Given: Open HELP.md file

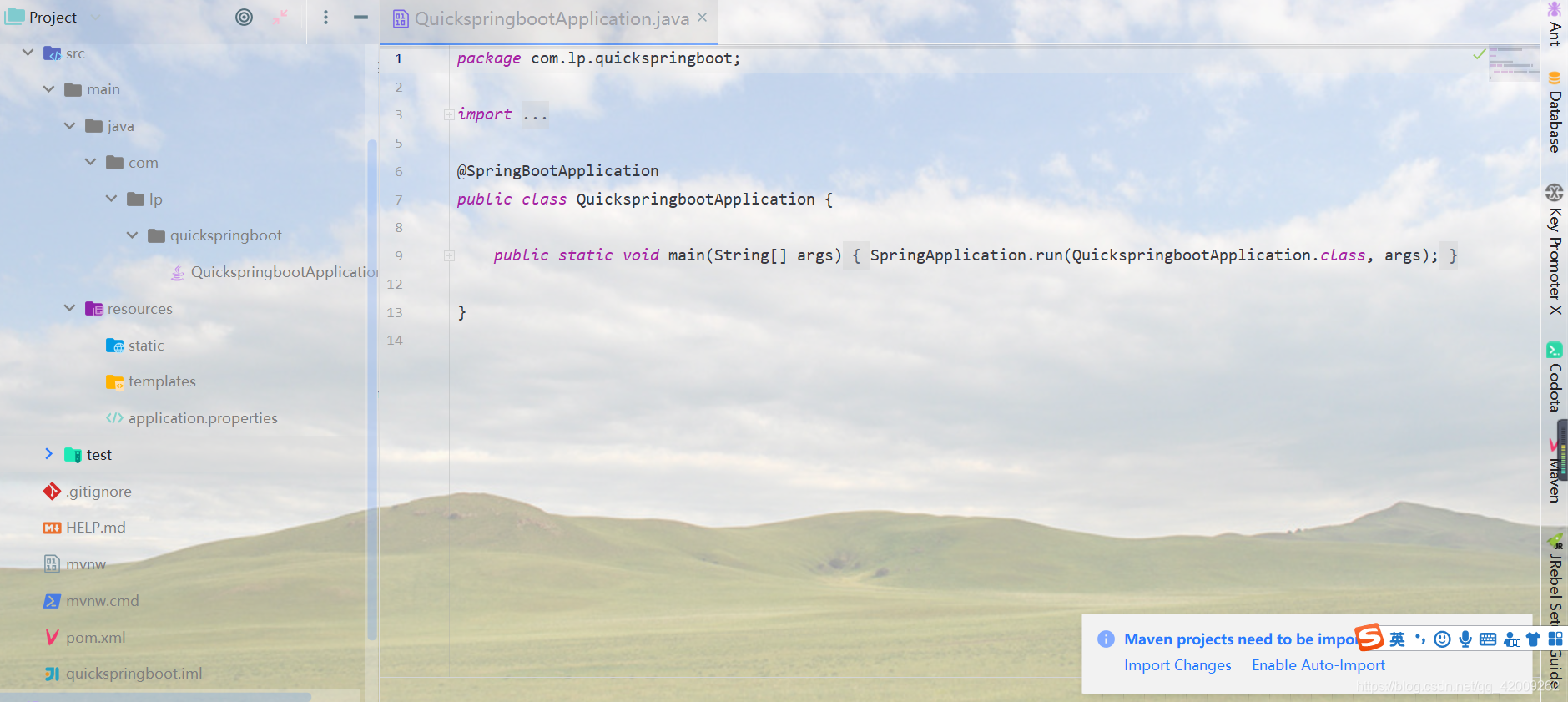Looking at the screenshot, I should [x=84, y=528].
